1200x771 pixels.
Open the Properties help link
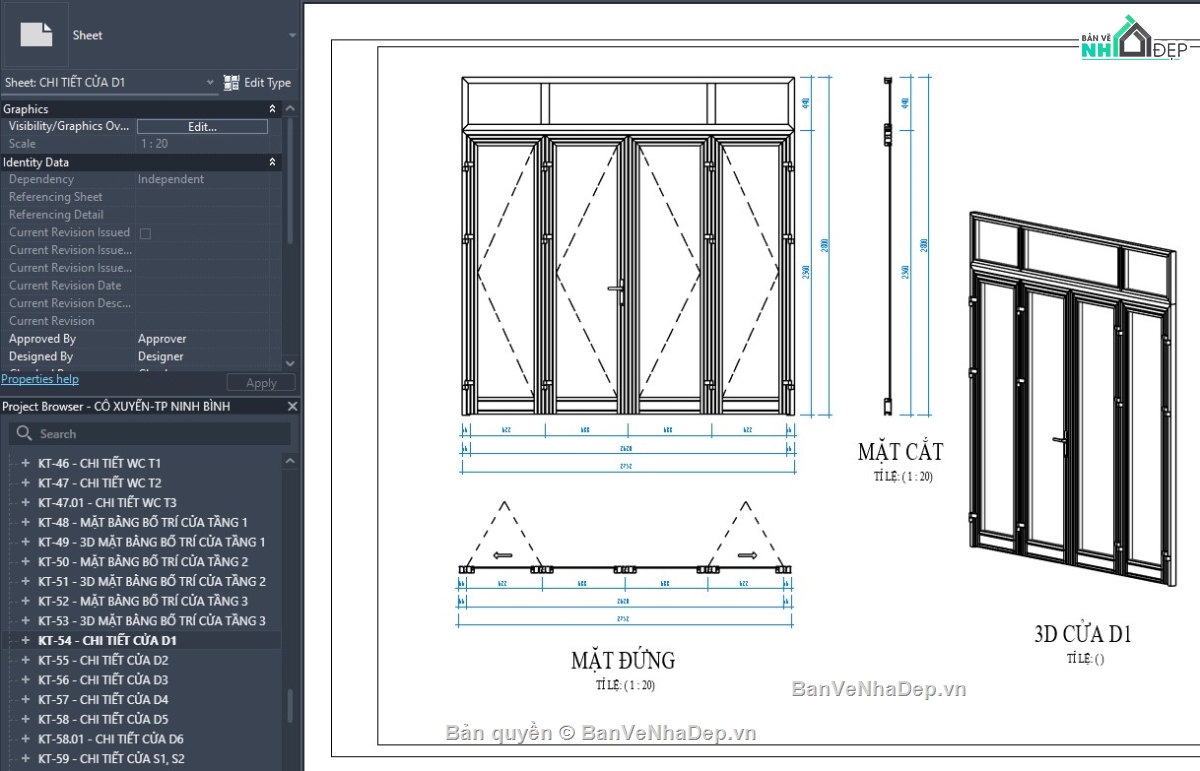click(x=40, y=379)
